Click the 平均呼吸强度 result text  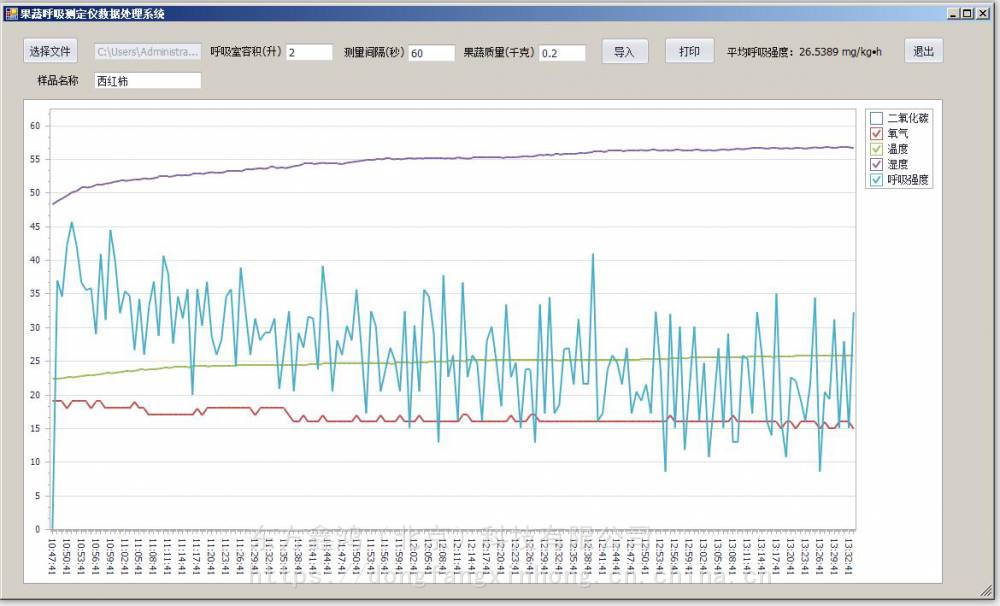pyautogui.click(x=804, y=52)
